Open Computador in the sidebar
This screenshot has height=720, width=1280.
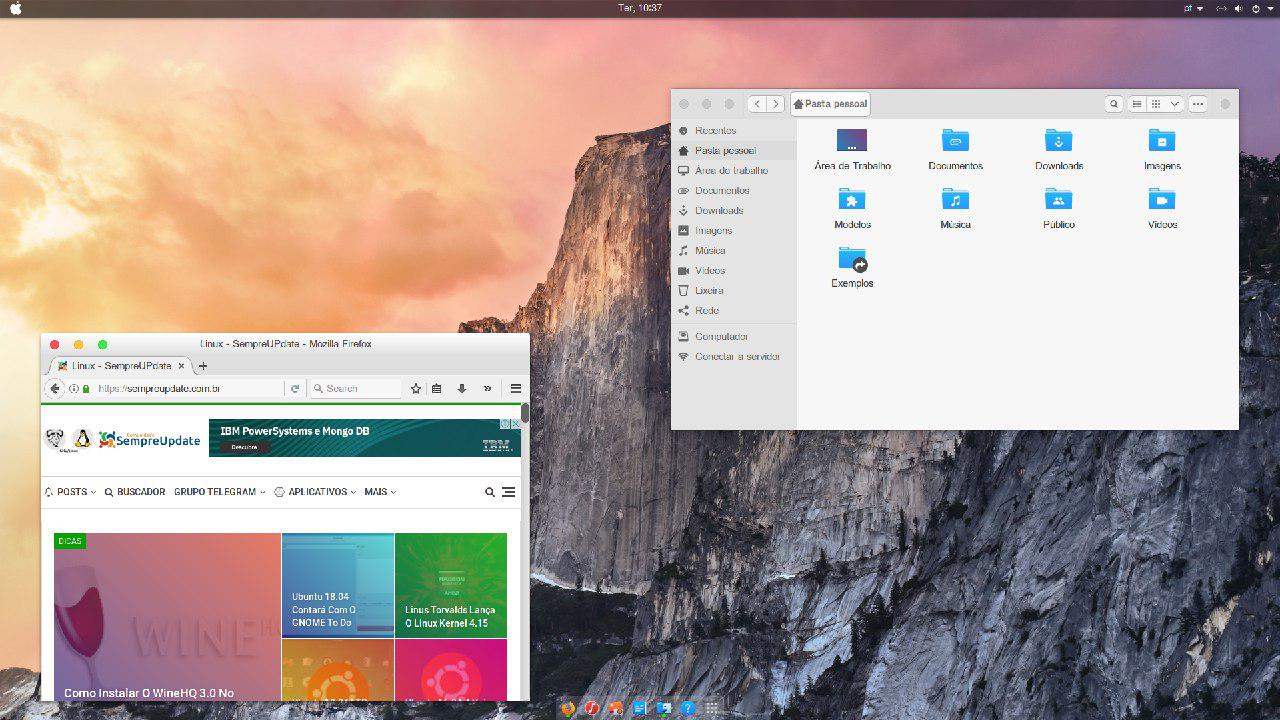coord(733,336)
